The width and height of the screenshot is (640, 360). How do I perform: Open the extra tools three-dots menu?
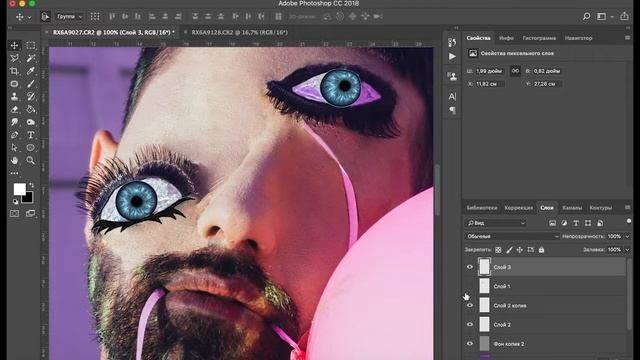click(14, 173)
